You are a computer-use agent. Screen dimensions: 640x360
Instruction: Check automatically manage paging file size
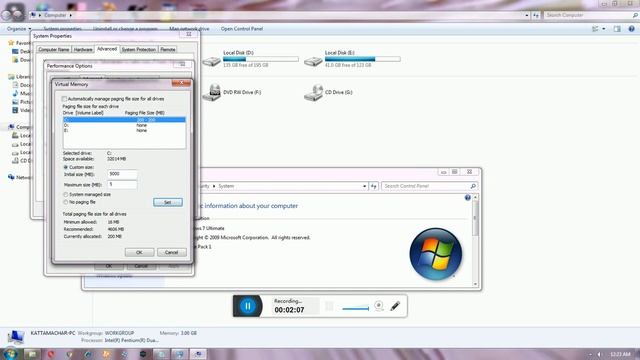[x=64, y=99]
